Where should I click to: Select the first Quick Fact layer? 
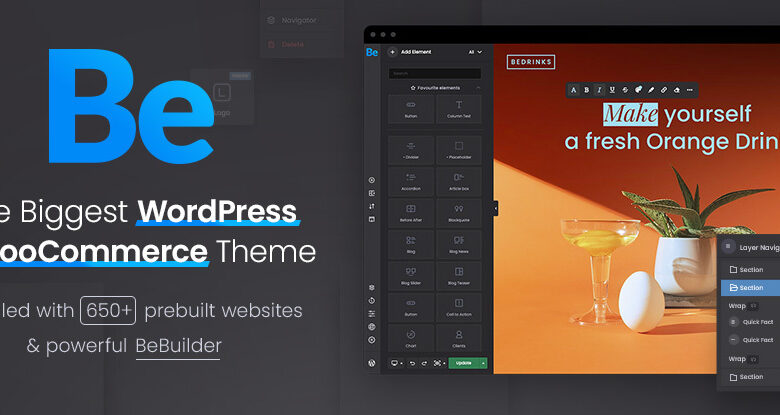pos(755,322)
